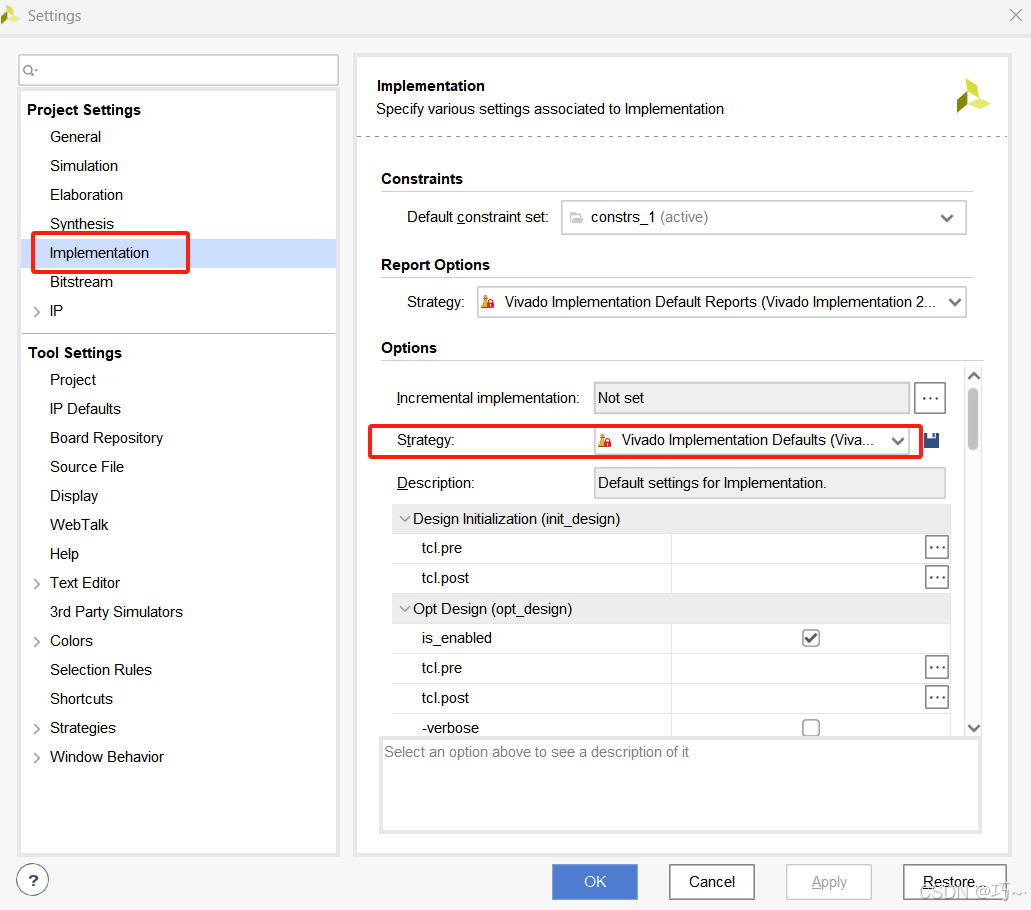Select General under Project Settings

coord(76,137)
